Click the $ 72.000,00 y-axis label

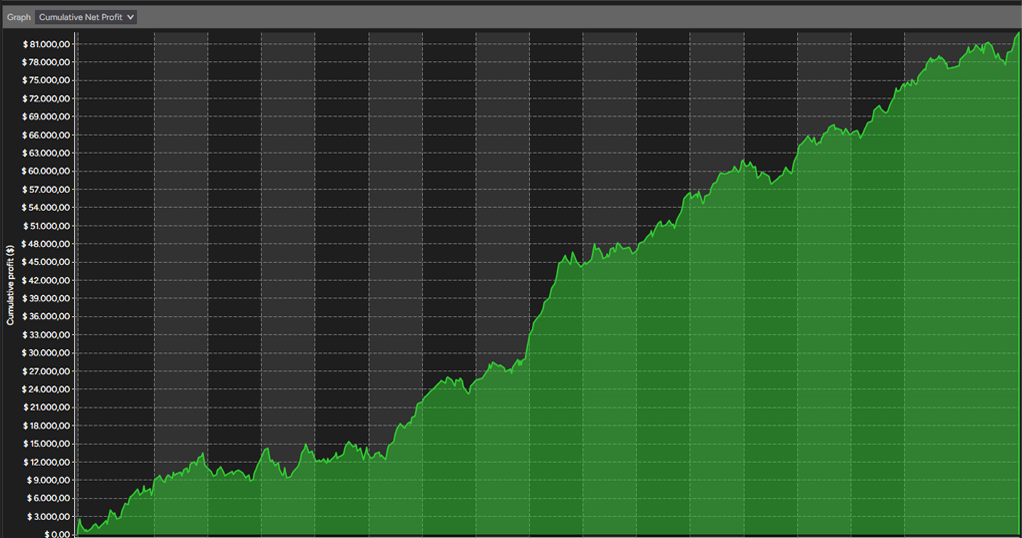point(46,98)
